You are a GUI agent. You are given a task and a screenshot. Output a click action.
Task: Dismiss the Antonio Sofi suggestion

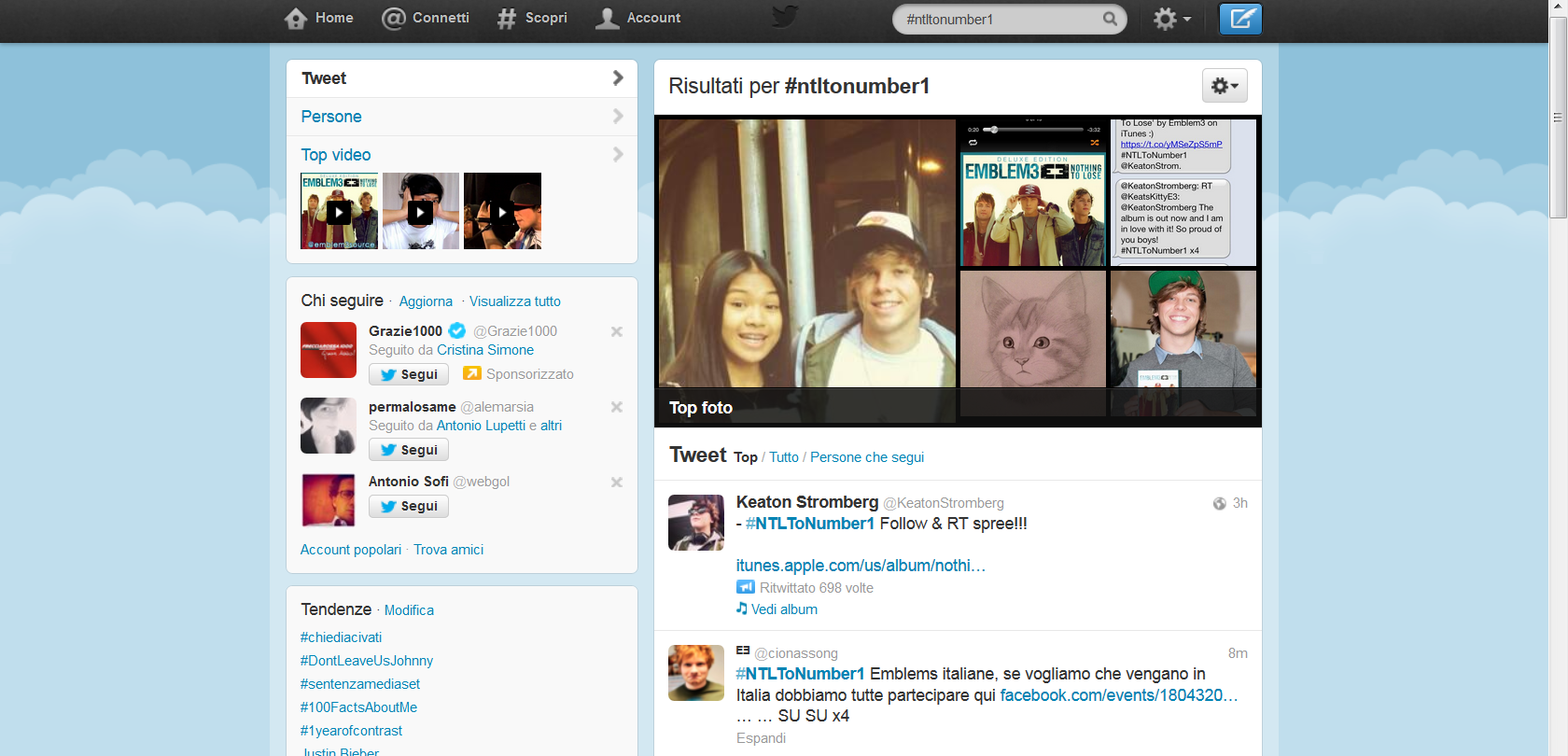616,483
